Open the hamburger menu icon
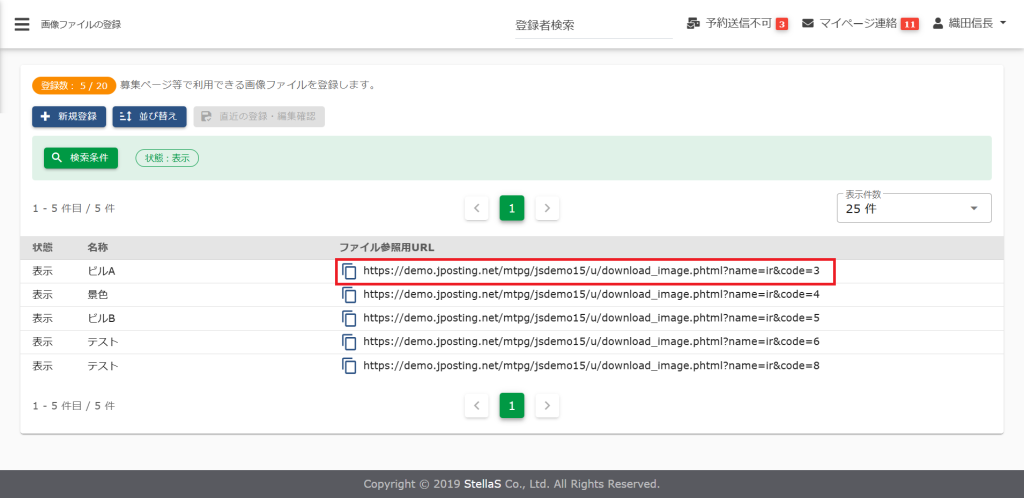 pyautogui.click(x=22, y=24)
